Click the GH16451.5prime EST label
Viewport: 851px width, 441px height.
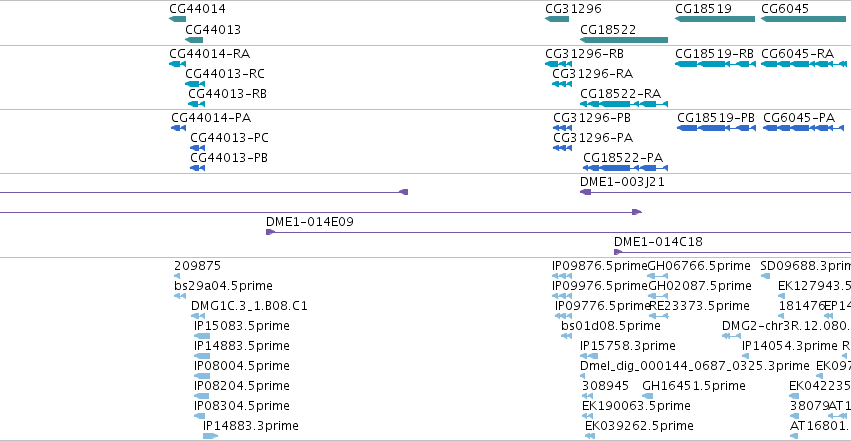(694, 386)
